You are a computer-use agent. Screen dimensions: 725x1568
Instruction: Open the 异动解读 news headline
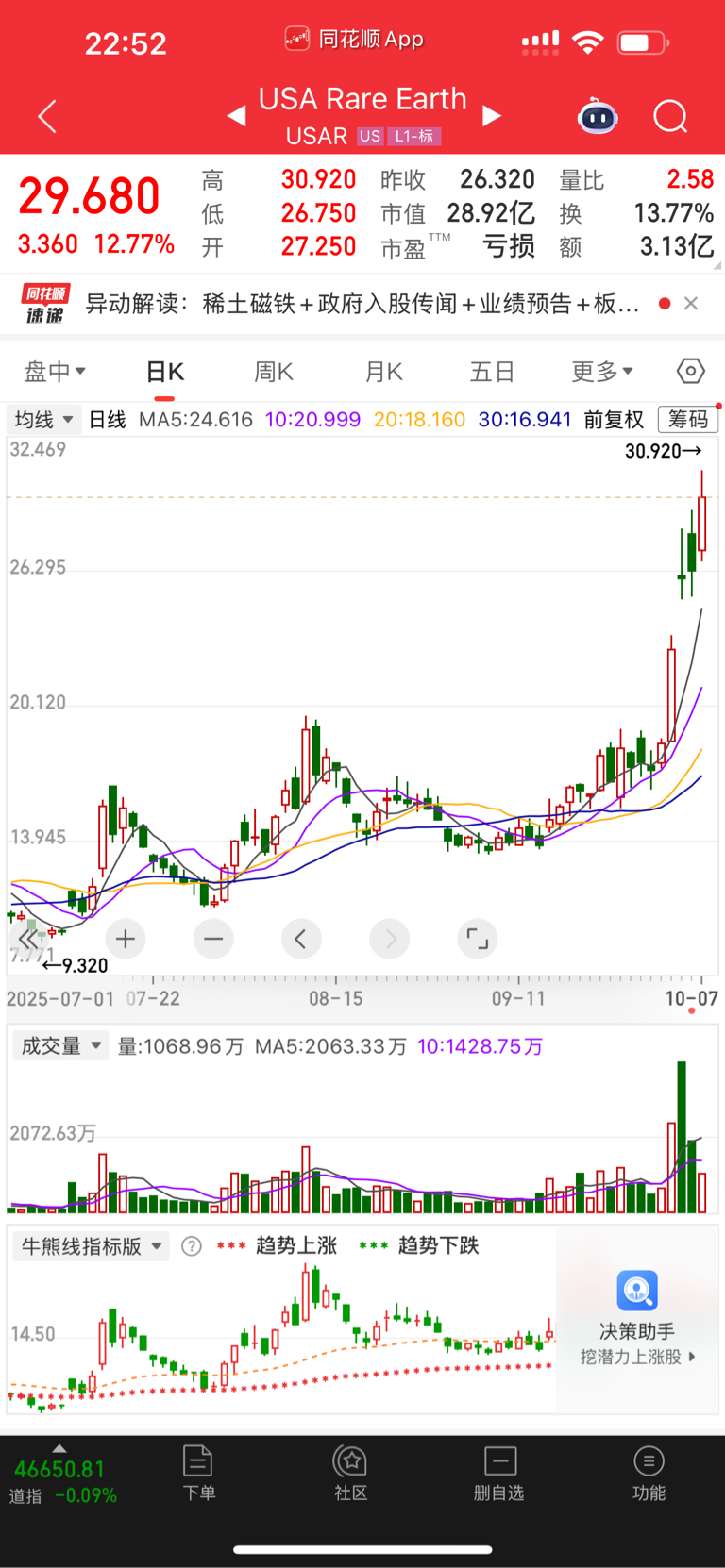[x=362, y=304]
